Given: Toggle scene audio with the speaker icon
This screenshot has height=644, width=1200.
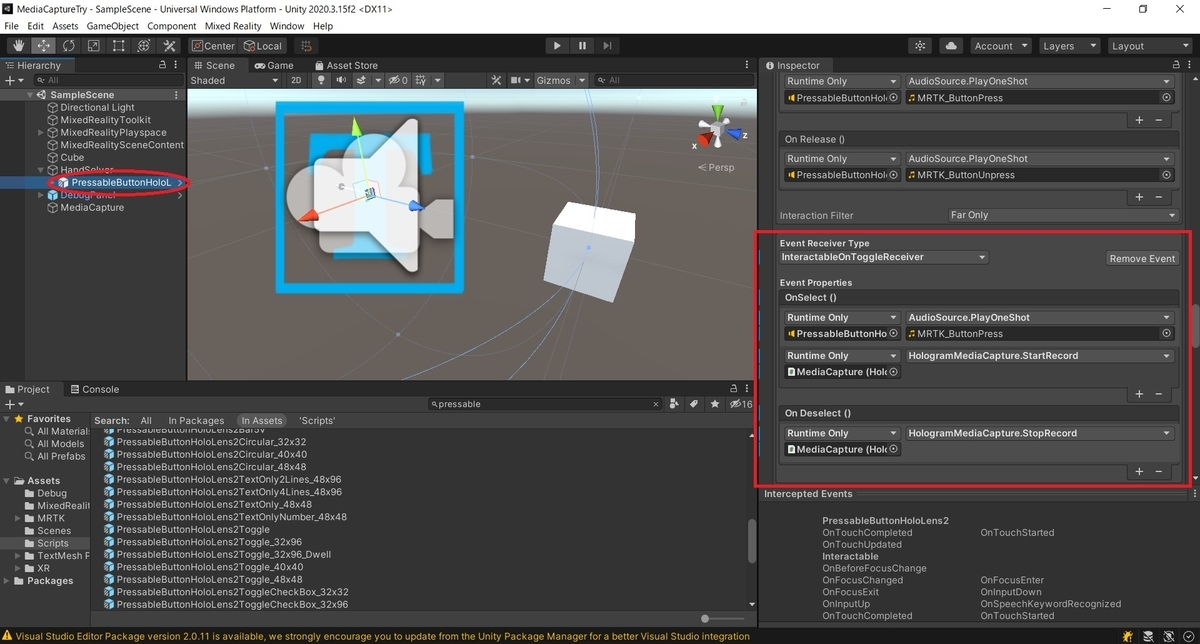Looking at the screenshot, I should pos(343,81).
